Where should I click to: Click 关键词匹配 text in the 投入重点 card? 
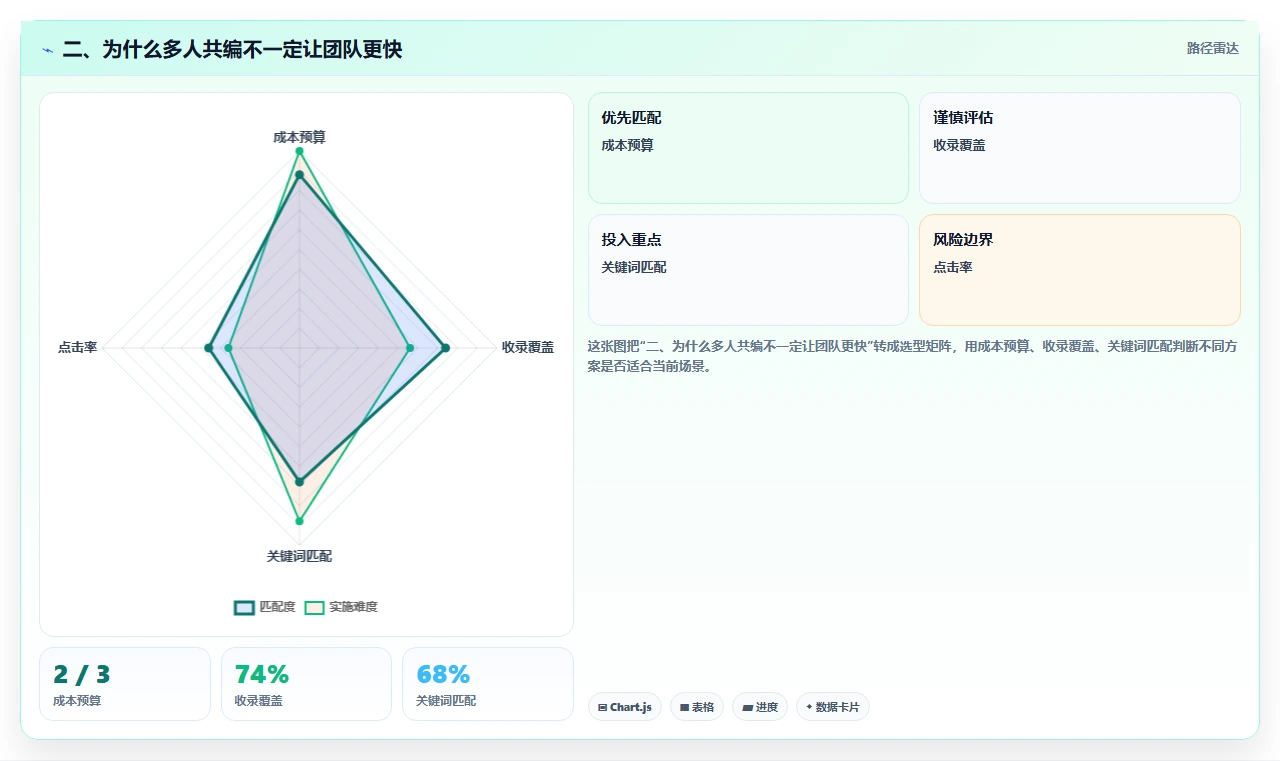[634, 267]
